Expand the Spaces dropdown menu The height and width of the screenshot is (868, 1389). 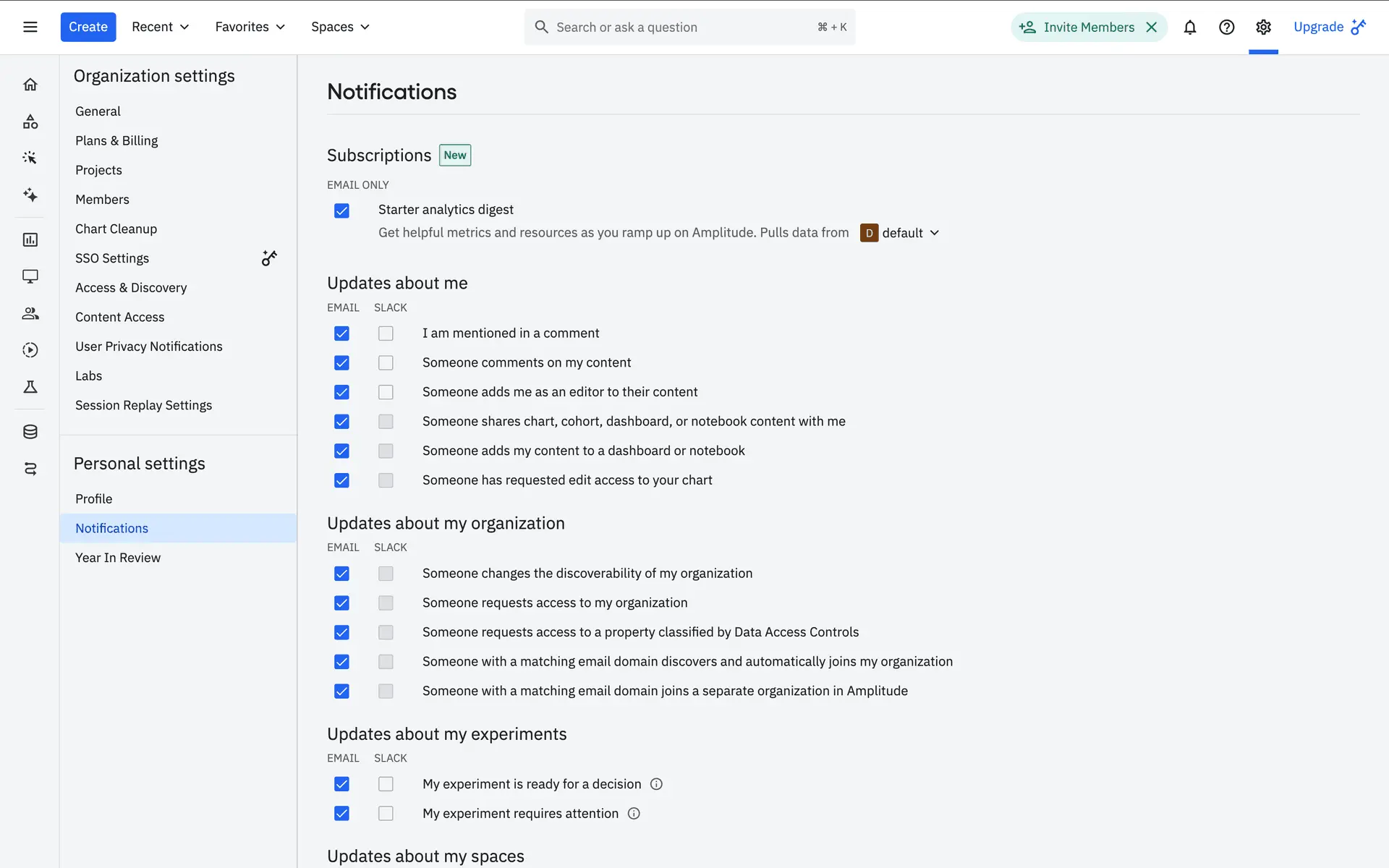pyautogui.click(x=340, y=27)
